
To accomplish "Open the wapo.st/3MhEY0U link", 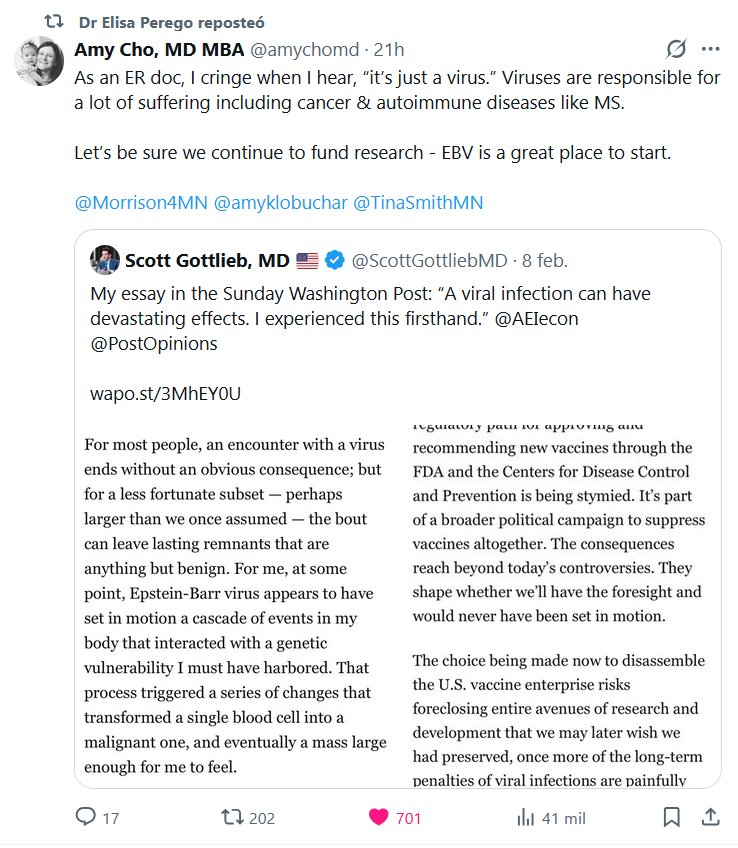I will pyautogui.click(x=165, y=393).
